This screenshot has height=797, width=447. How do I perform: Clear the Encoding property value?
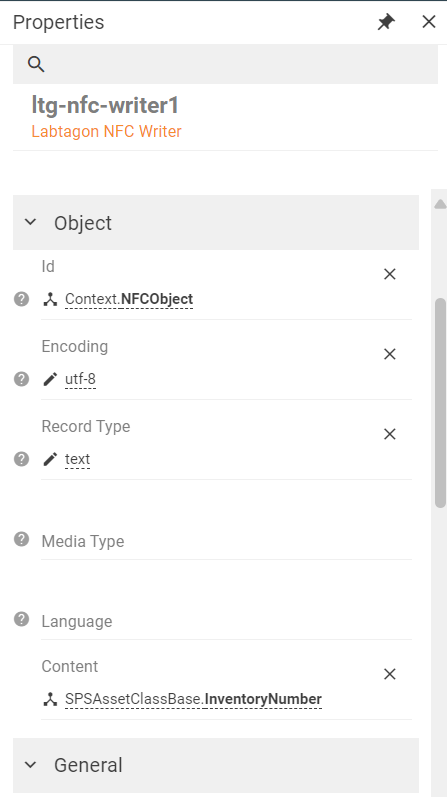coord(390,354)
